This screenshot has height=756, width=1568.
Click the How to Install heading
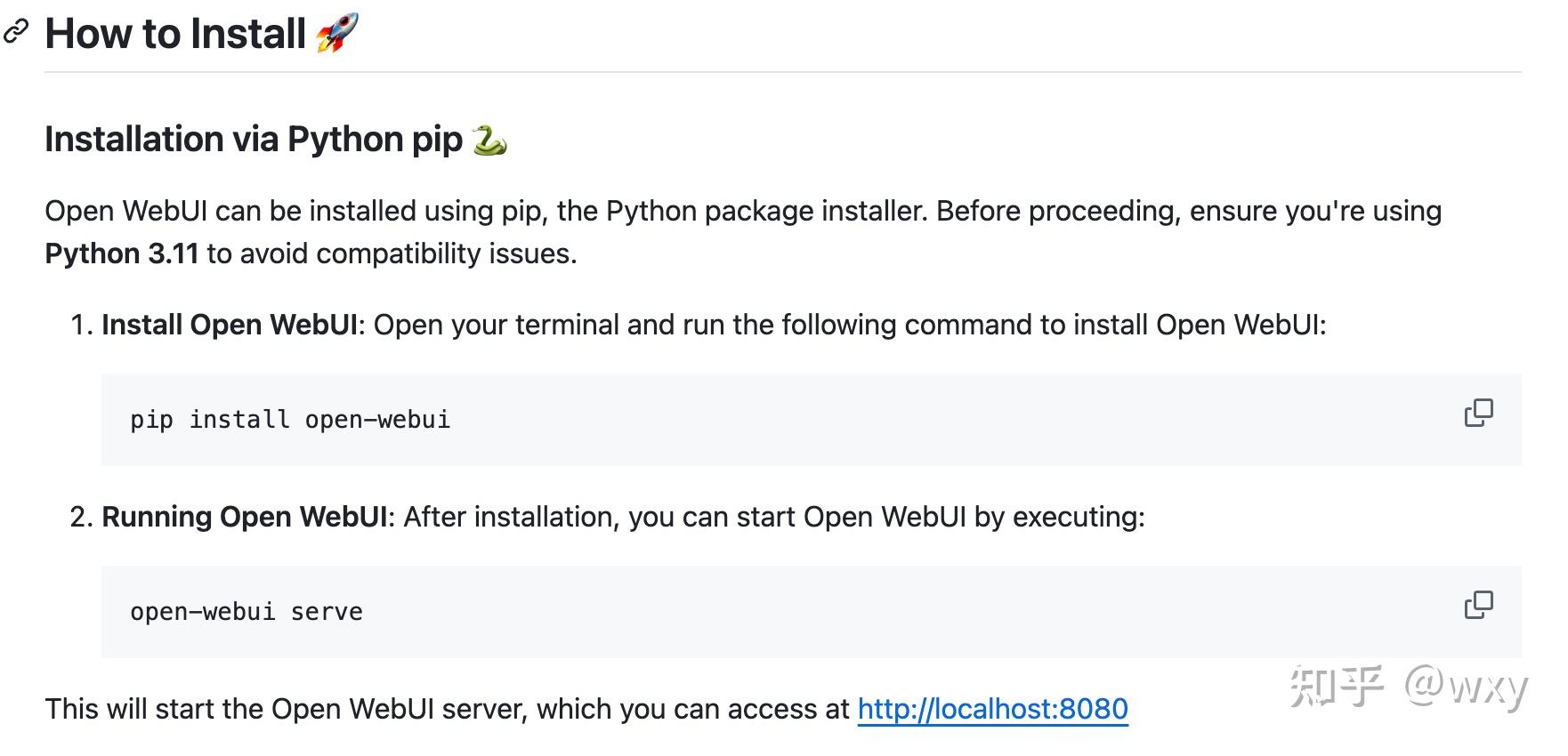point(175,34)
